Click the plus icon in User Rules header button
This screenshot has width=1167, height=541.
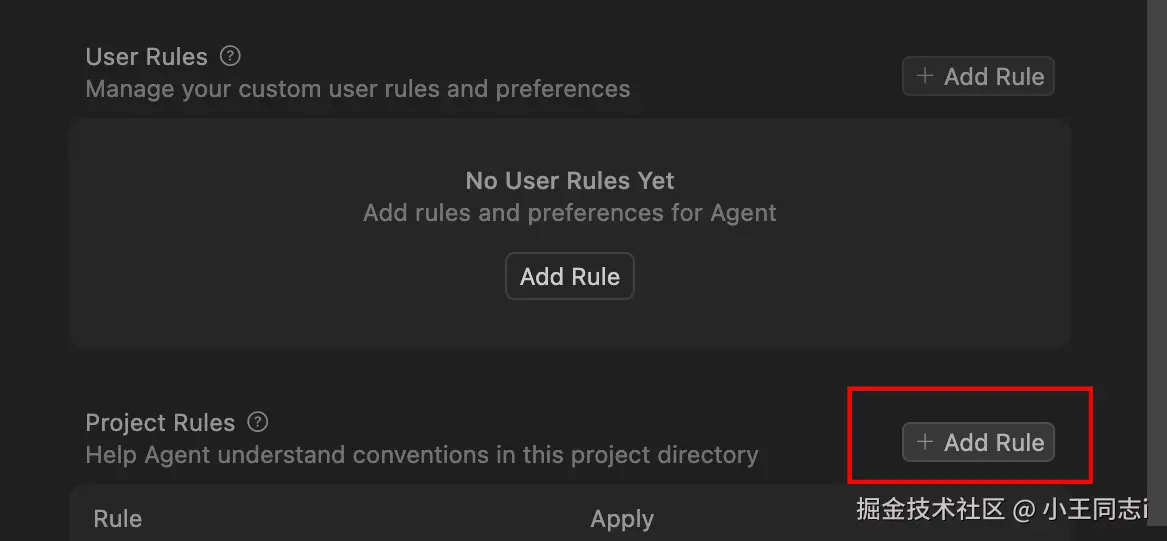pyautogui.click(x=925, y=76)
